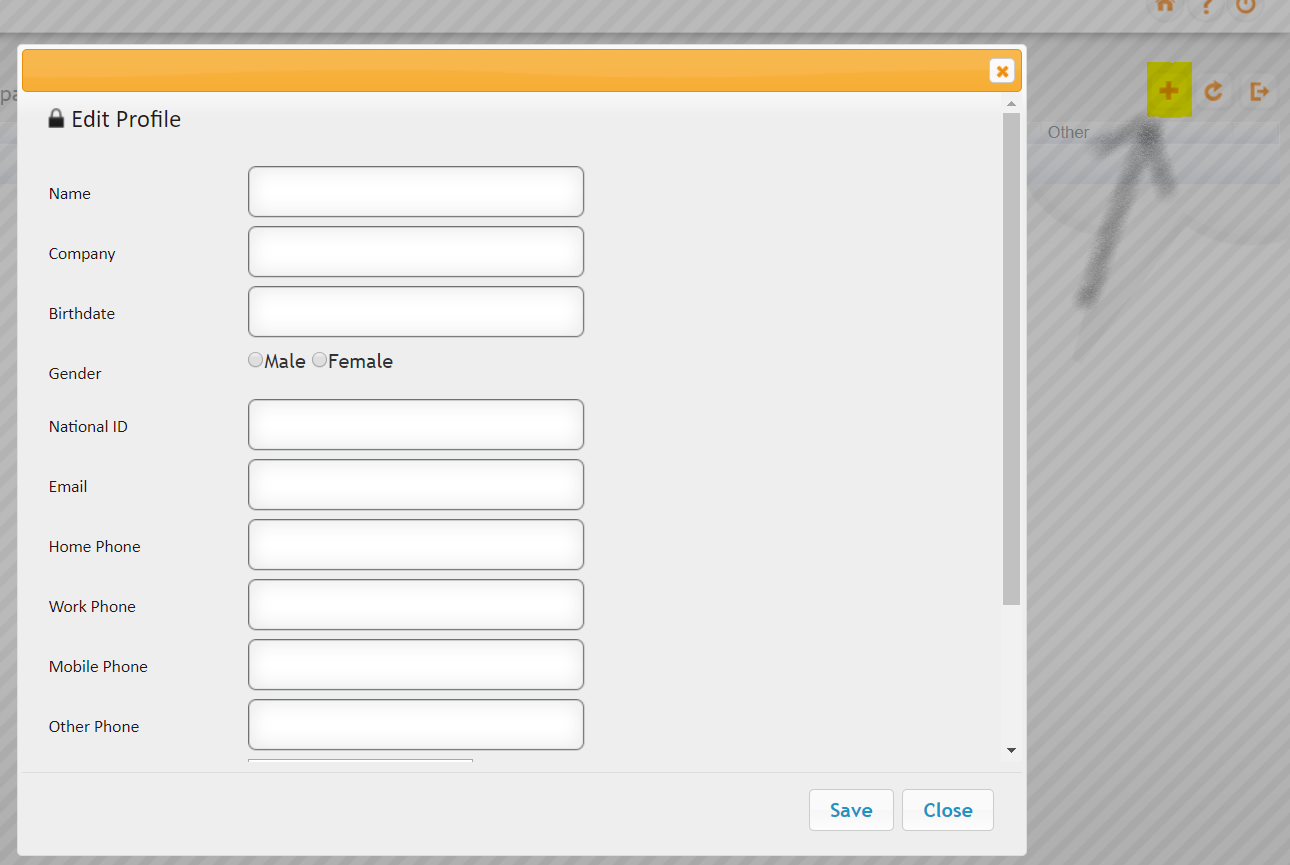The image size is (1290, 865).
Task: Click the Company input field
Action: (x=416, y=251)
